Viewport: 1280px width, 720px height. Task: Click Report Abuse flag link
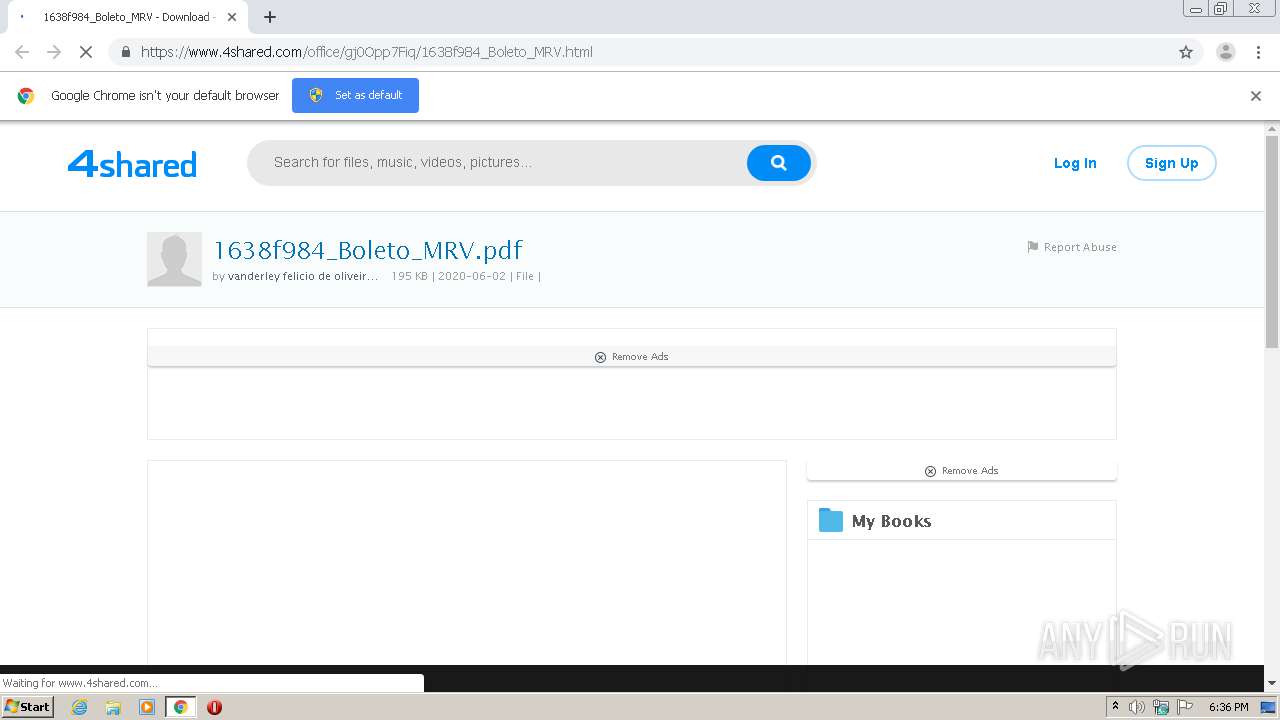coord(1072,247)
